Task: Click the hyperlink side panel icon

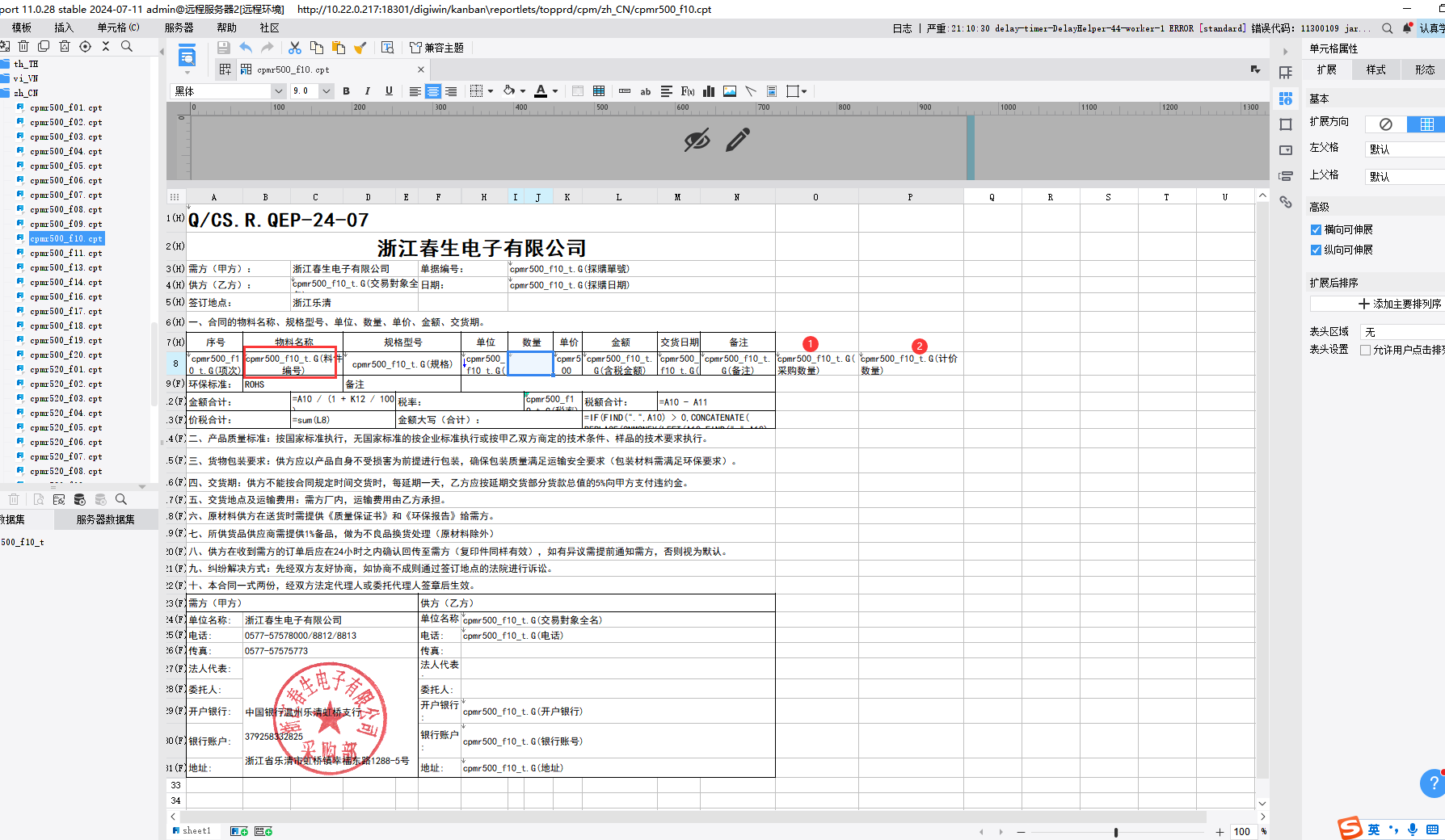Action: pos(1286,202)
